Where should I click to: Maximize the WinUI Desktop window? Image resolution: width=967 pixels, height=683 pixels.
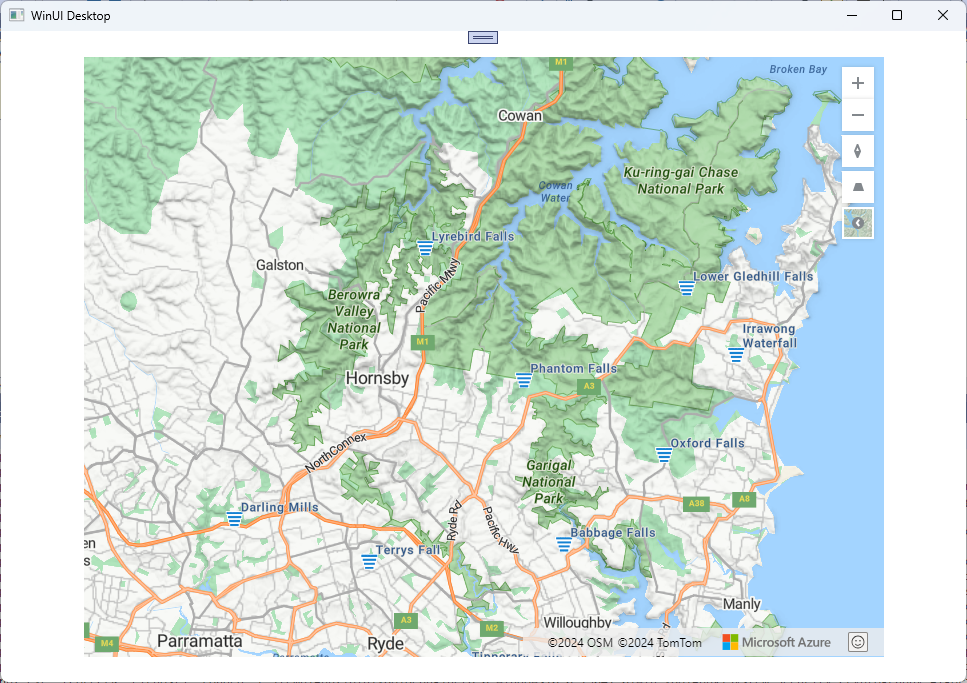click(897, 15)
